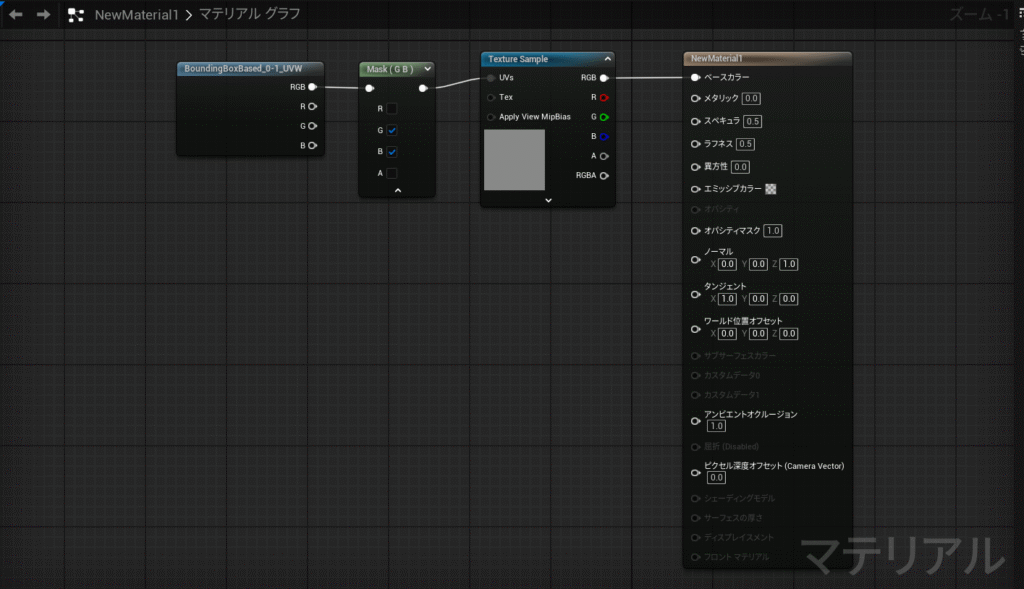Screen dimensions: 1024x589
Task: Click the A output pin on Texture Sample
Action: (x=604, y=156)
